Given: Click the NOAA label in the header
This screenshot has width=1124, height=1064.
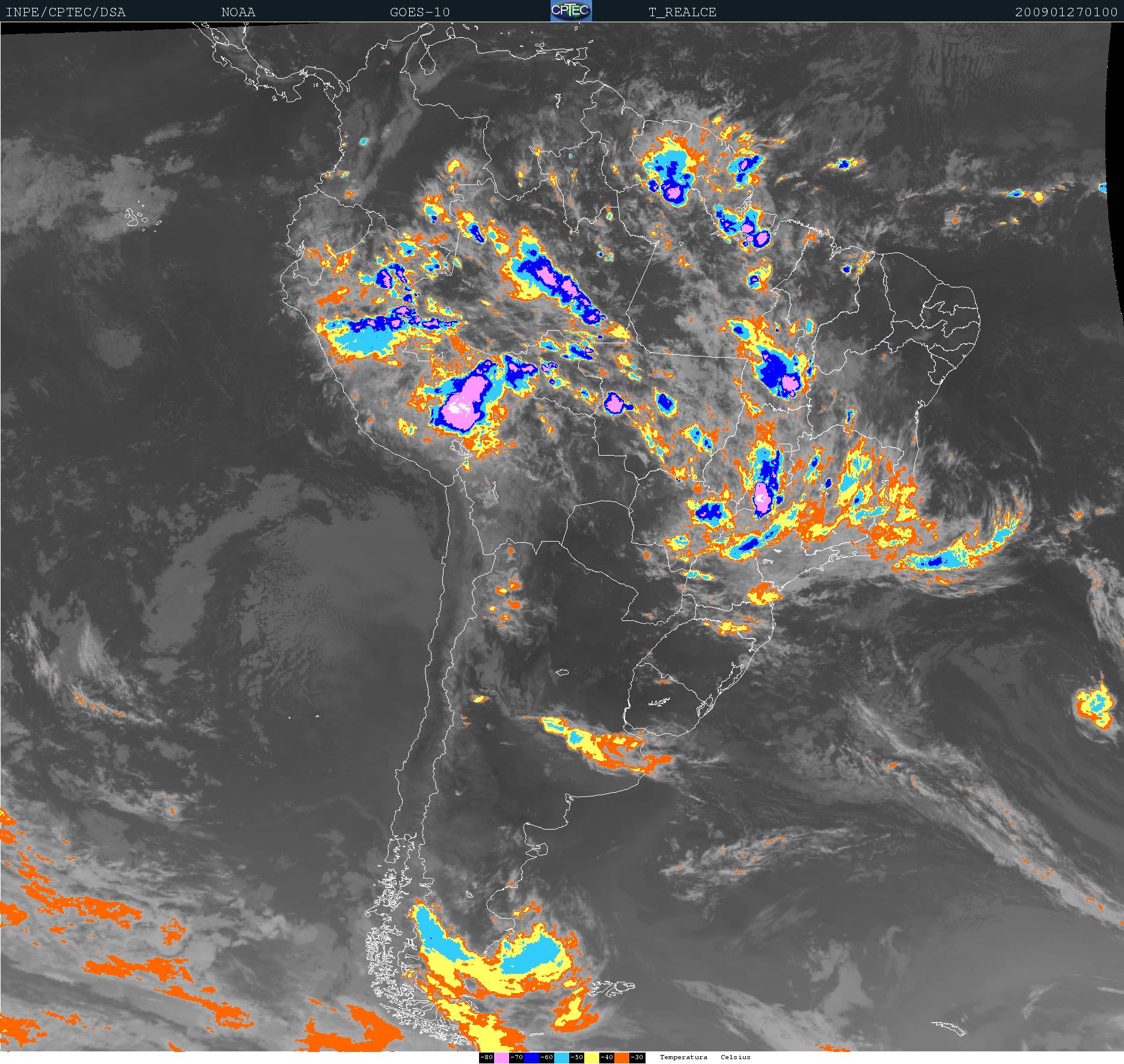Looking at the screenshot, I should coord(238,12).
